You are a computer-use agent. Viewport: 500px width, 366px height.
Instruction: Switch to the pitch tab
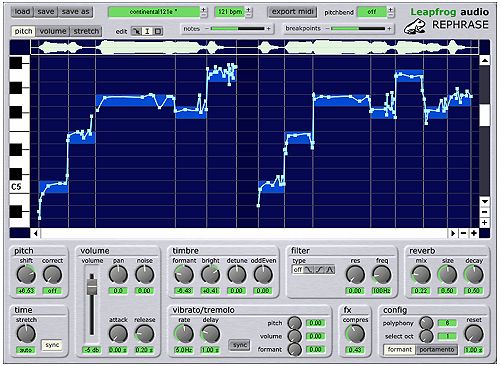click(24, 31)
